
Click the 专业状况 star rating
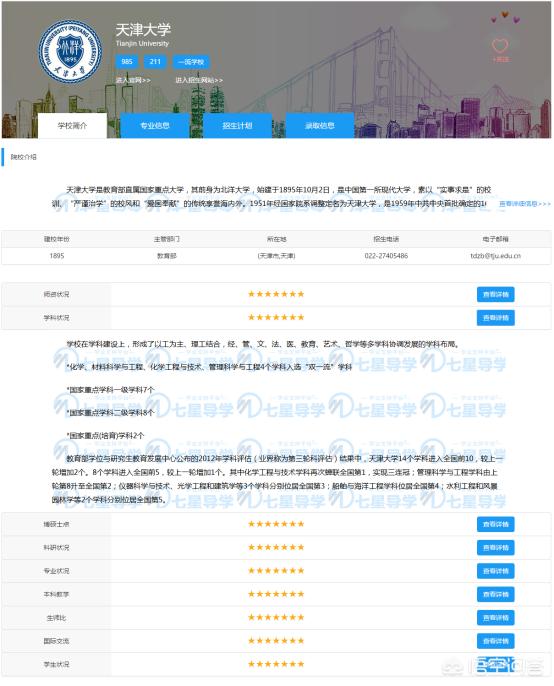[x=276, y=570]
